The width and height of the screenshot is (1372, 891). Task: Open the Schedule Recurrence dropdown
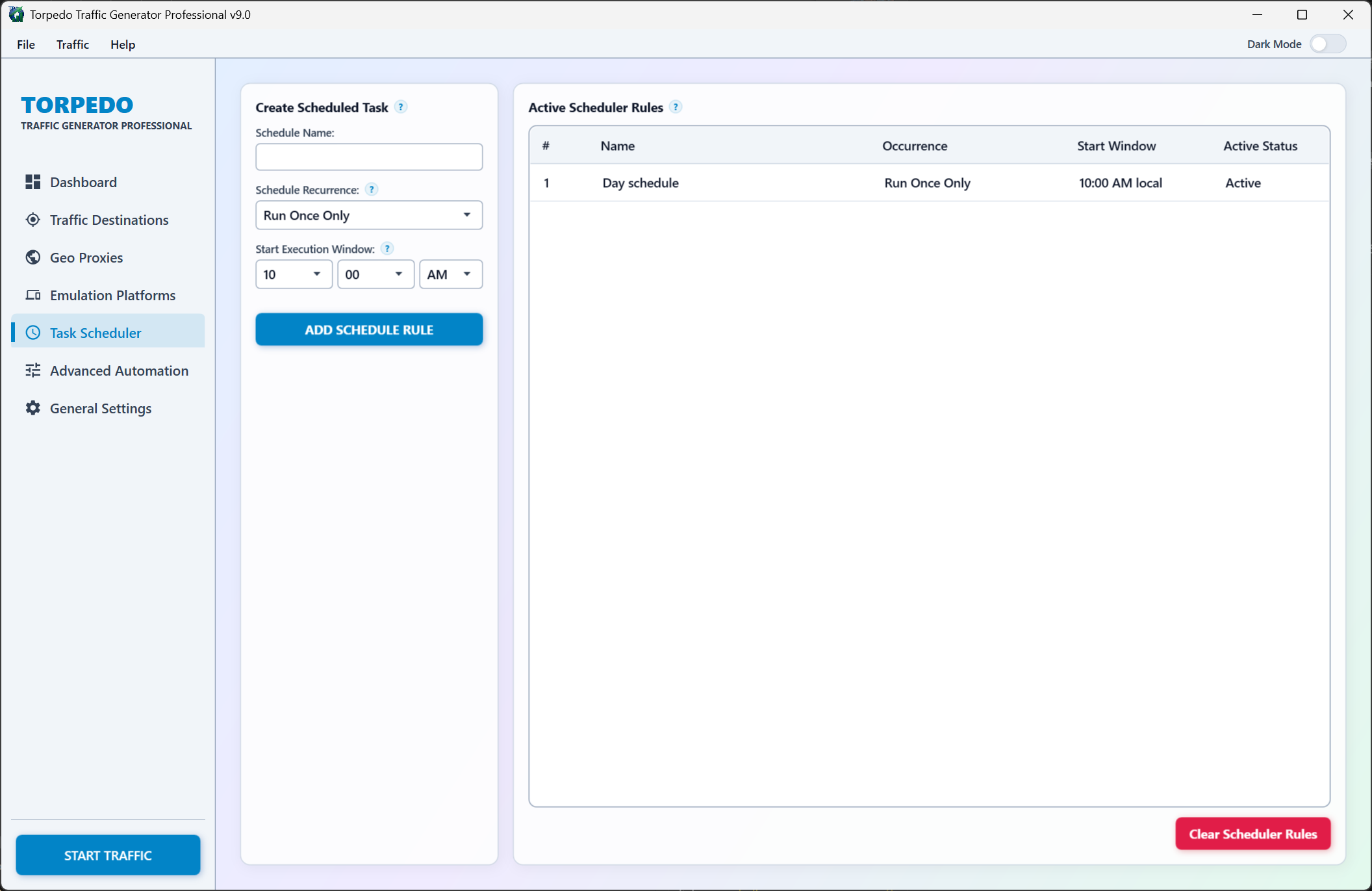tap(369, 215)
